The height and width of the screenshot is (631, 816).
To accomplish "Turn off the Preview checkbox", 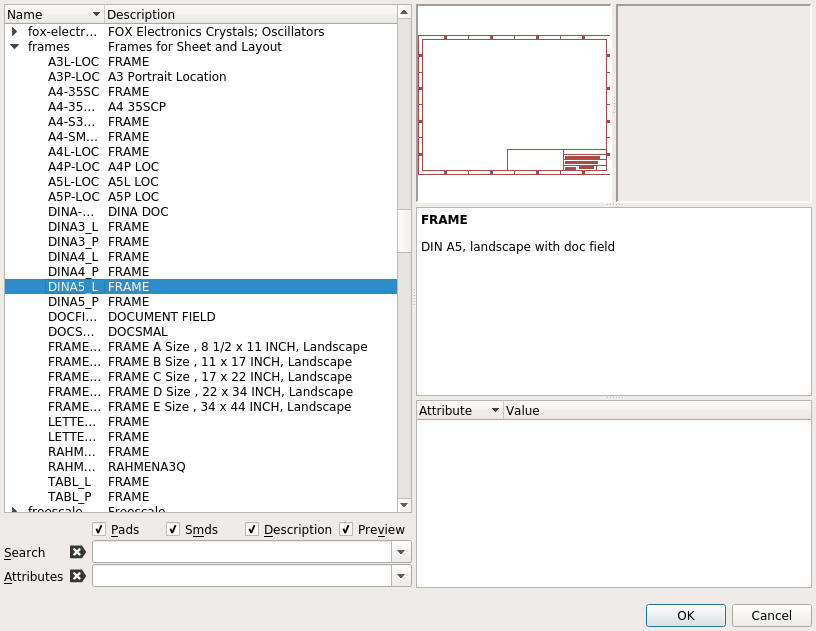I will click(x=346, y=529).
